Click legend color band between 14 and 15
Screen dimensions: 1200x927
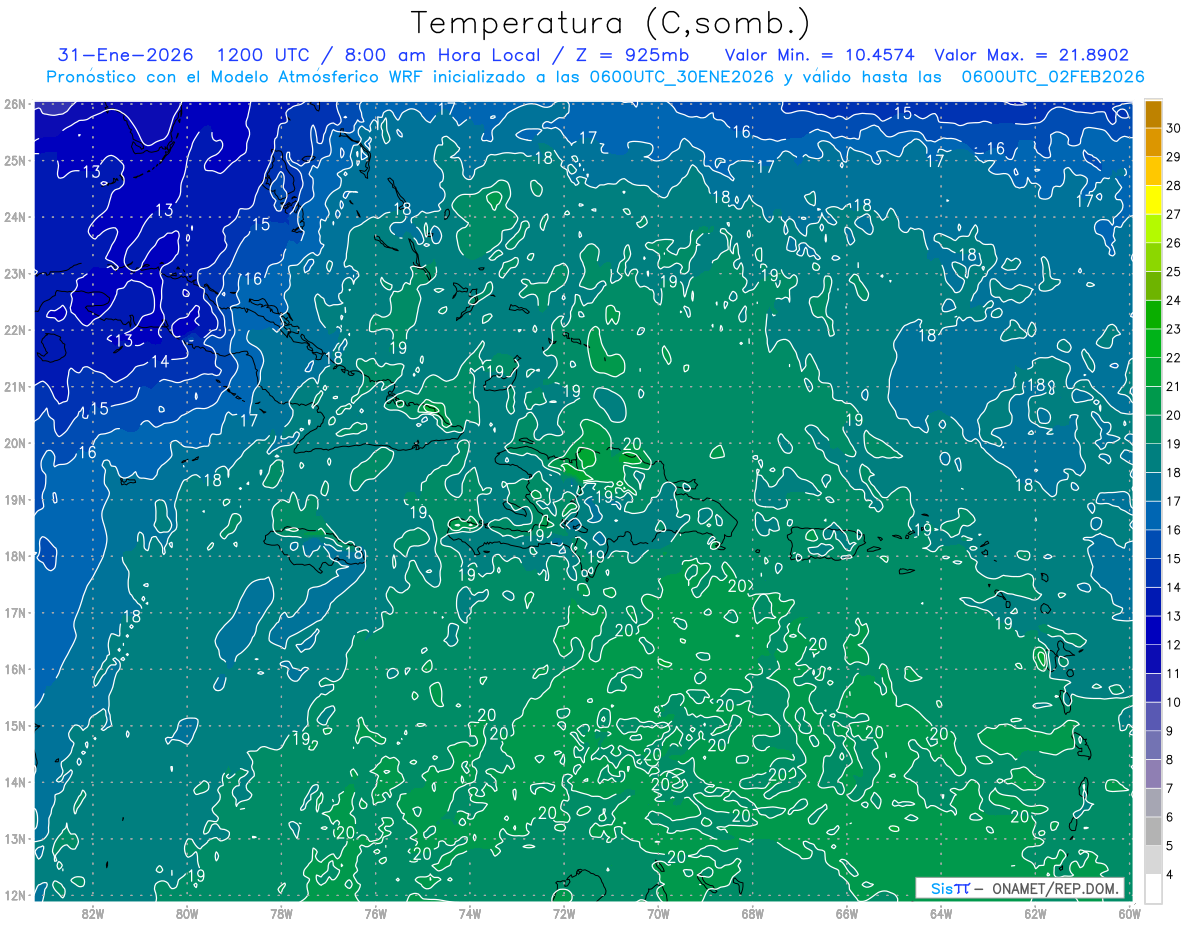pyautogui.click(x=1153, y=573)
